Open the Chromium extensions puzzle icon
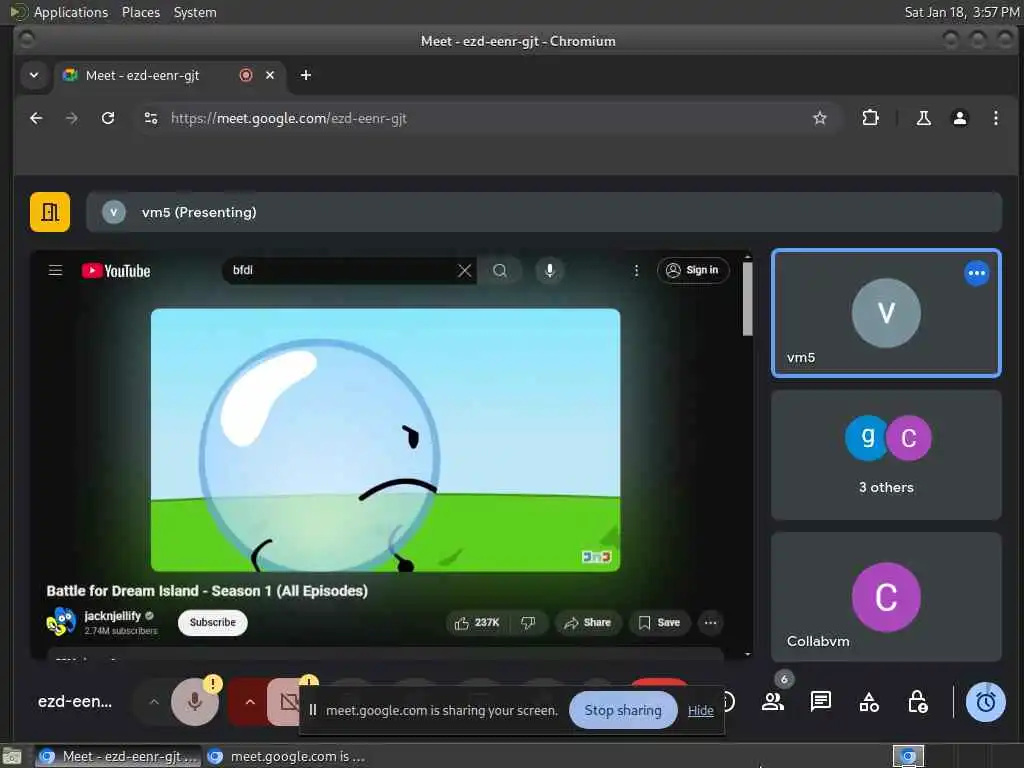 (870, 118)
